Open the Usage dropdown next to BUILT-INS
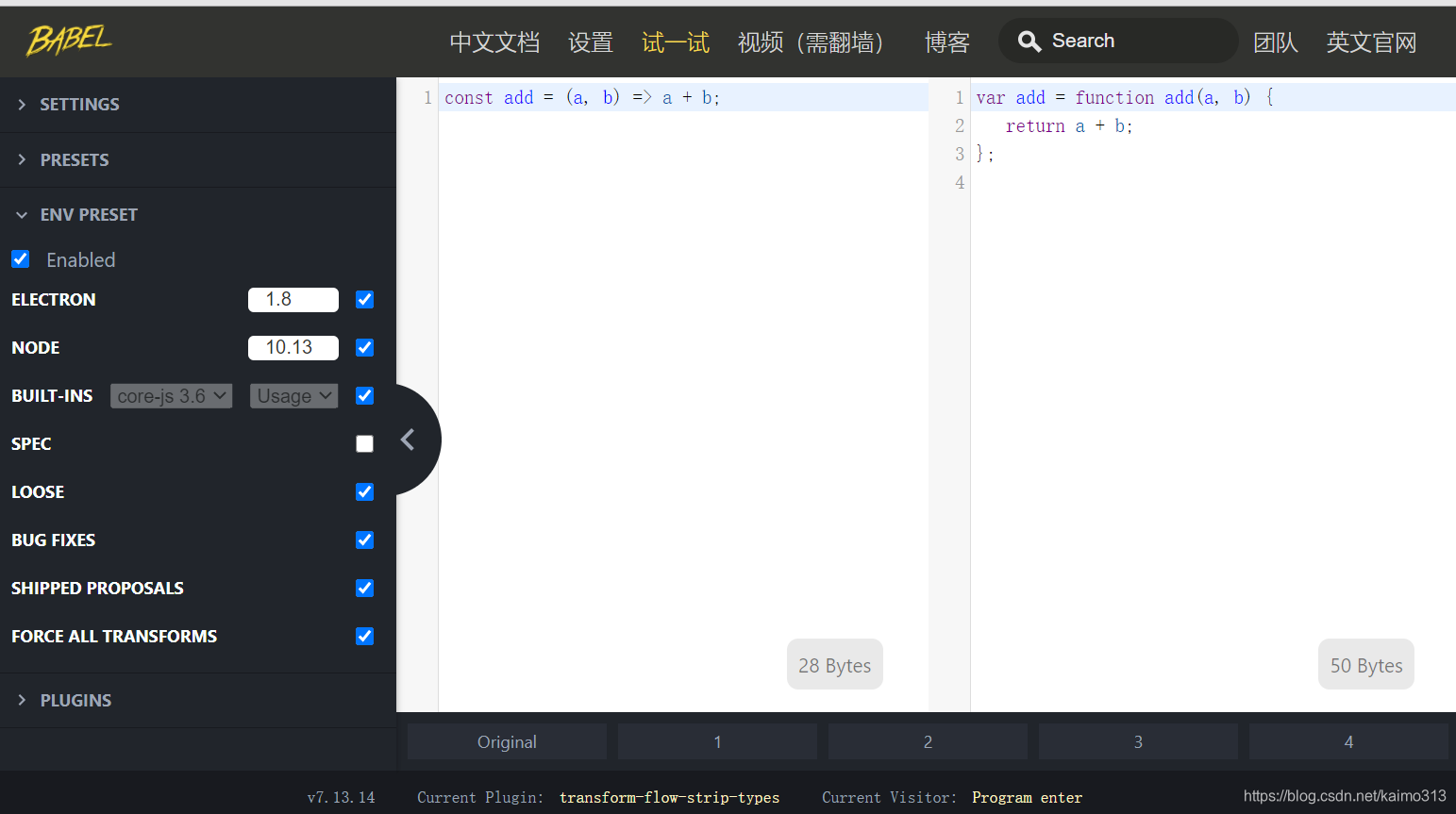The width and height of the screenshot is (1456, 814). tap(293, 395)
